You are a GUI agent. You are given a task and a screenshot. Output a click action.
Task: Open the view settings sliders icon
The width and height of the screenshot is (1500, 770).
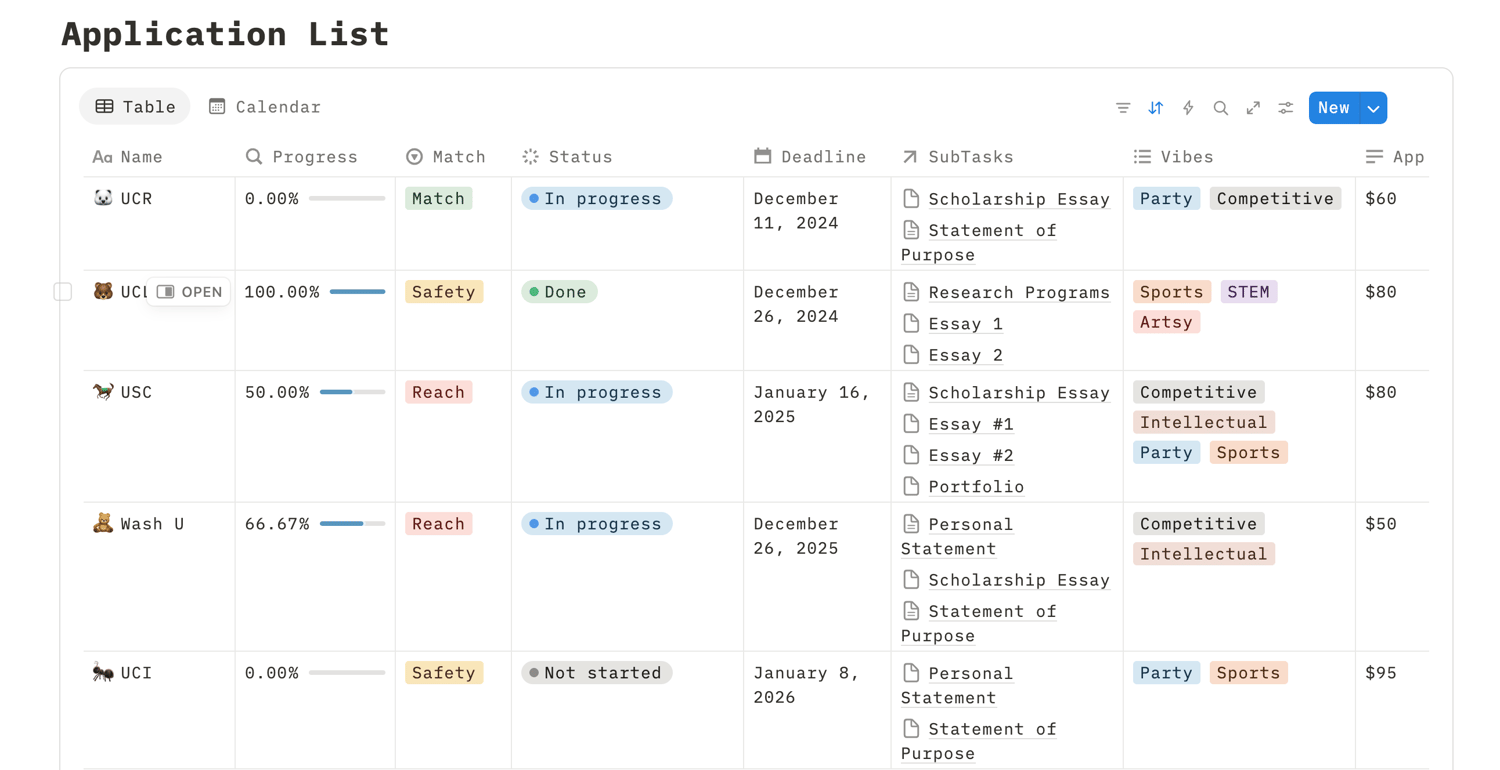click(x=1286, y=108)
